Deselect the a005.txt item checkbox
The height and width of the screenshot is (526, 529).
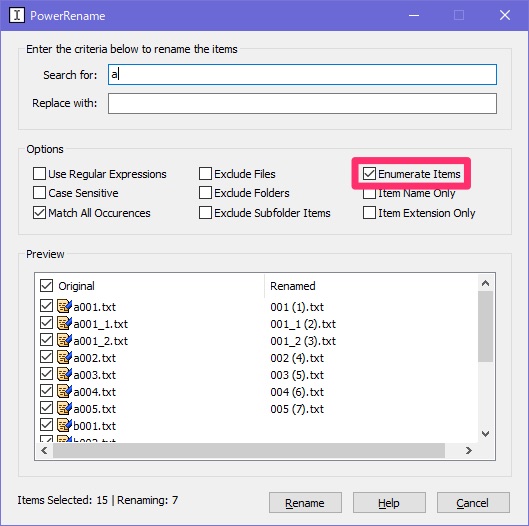pyautogui.click(x=46, y=408)
